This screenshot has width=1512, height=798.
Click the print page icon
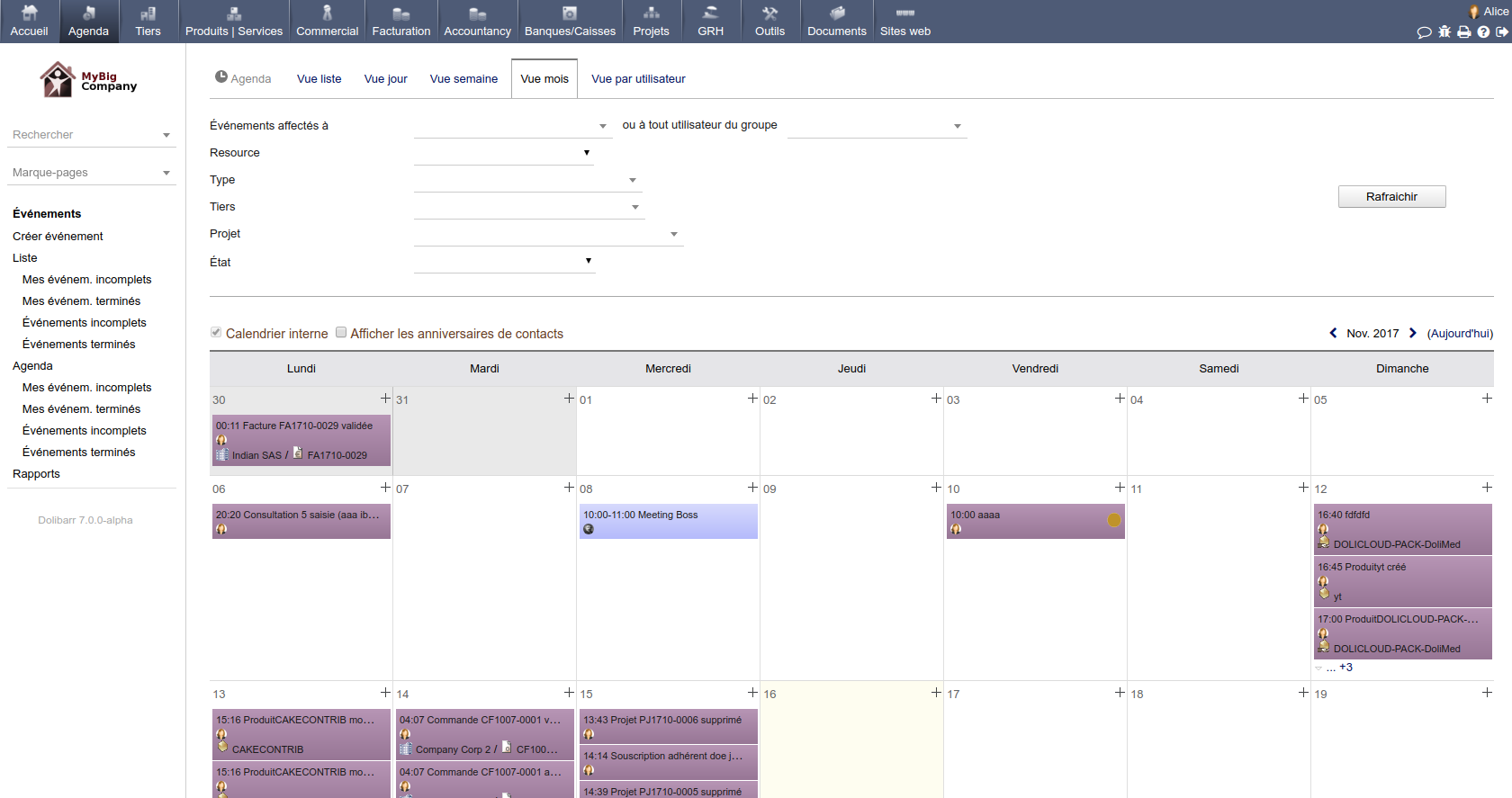click(x=1464, y=32)
